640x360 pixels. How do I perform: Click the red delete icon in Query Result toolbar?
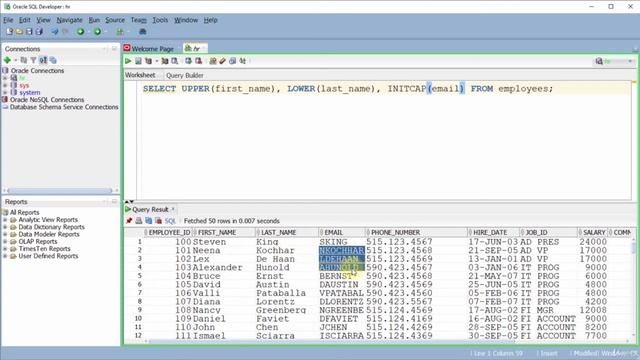pyautogui.click(x=158, y=221)
